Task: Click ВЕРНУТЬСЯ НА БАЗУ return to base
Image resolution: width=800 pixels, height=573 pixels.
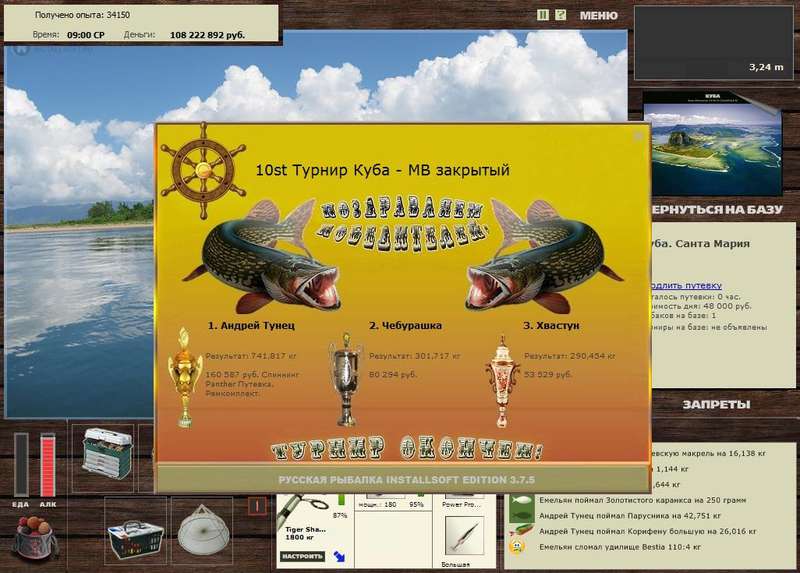Action: tap(715, 209)
